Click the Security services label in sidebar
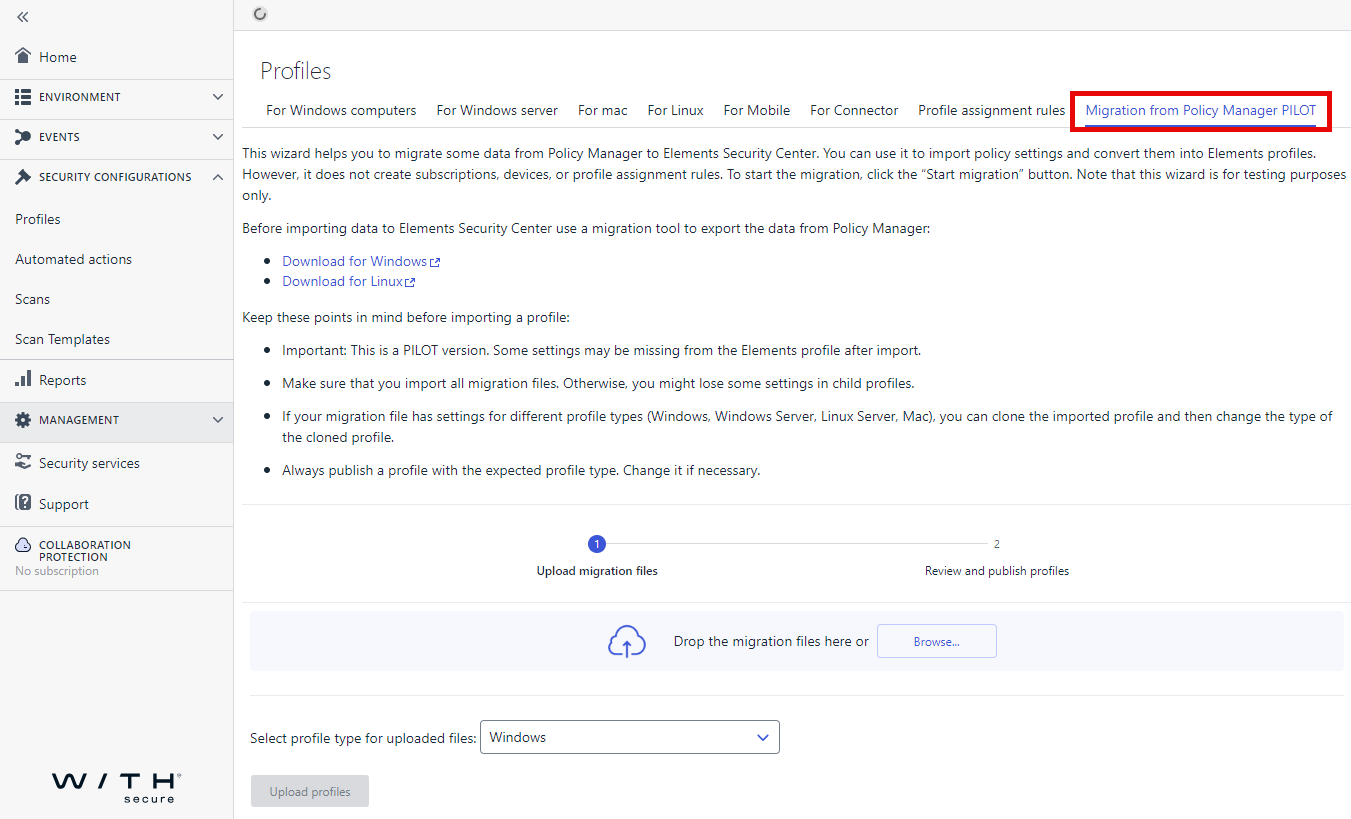The width and height of the screenshot is (1351, 819). point(89,463)
